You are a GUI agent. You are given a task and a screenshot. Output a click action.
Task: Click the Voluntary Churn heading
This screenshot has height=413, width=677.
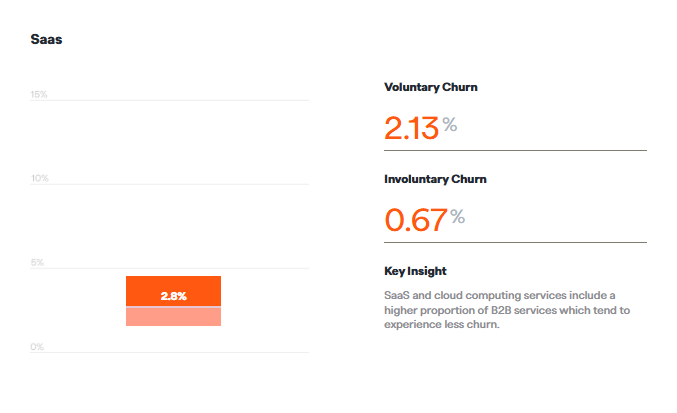[x=431, y=87]
